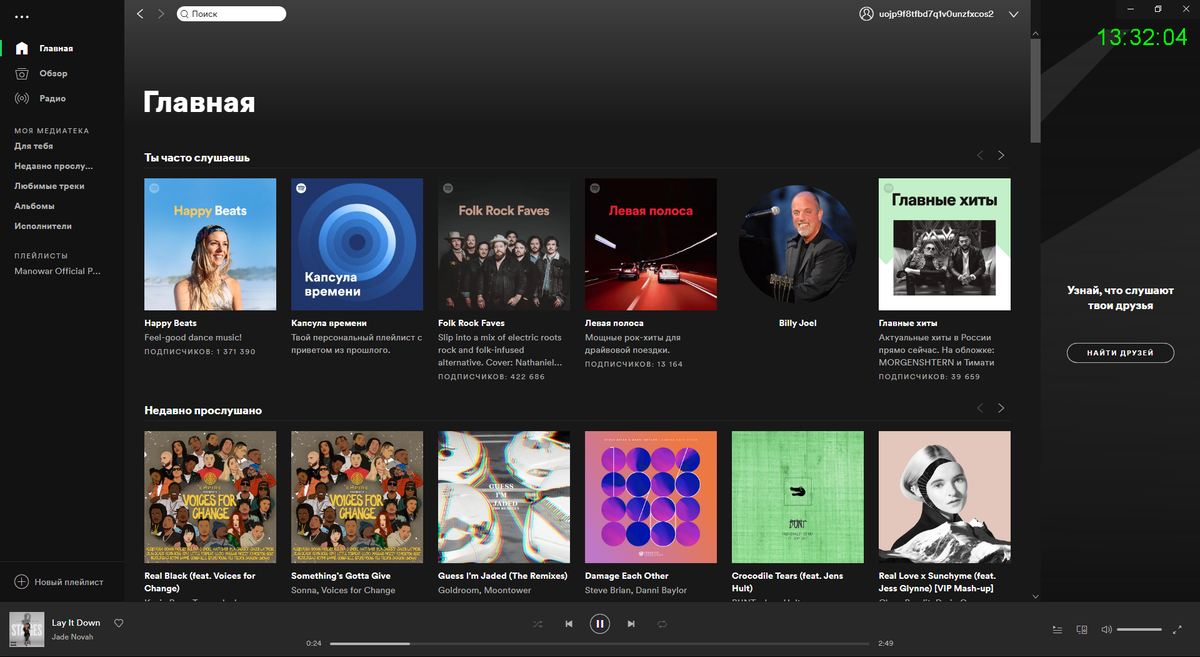
Task: Pause the current track
Action: pyautogui.click(x=600, y=624)
